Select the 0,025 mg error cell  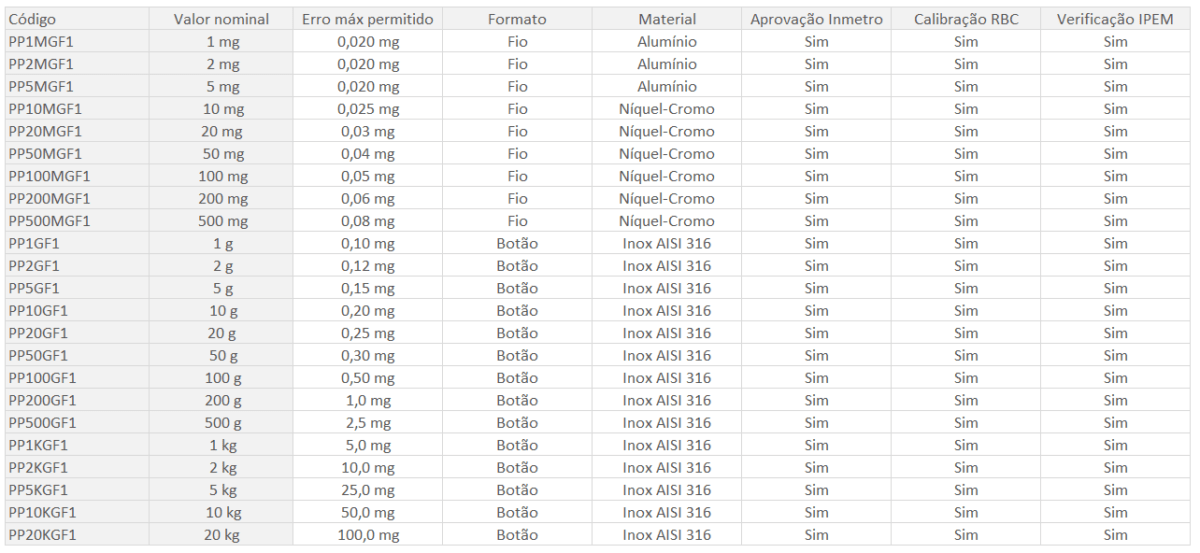point(368,109)
